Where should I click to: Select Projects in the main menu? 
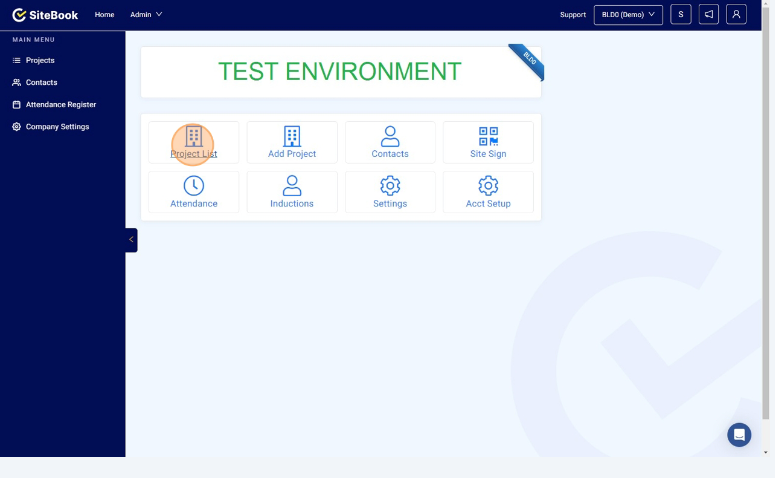(x=40, y=60)
